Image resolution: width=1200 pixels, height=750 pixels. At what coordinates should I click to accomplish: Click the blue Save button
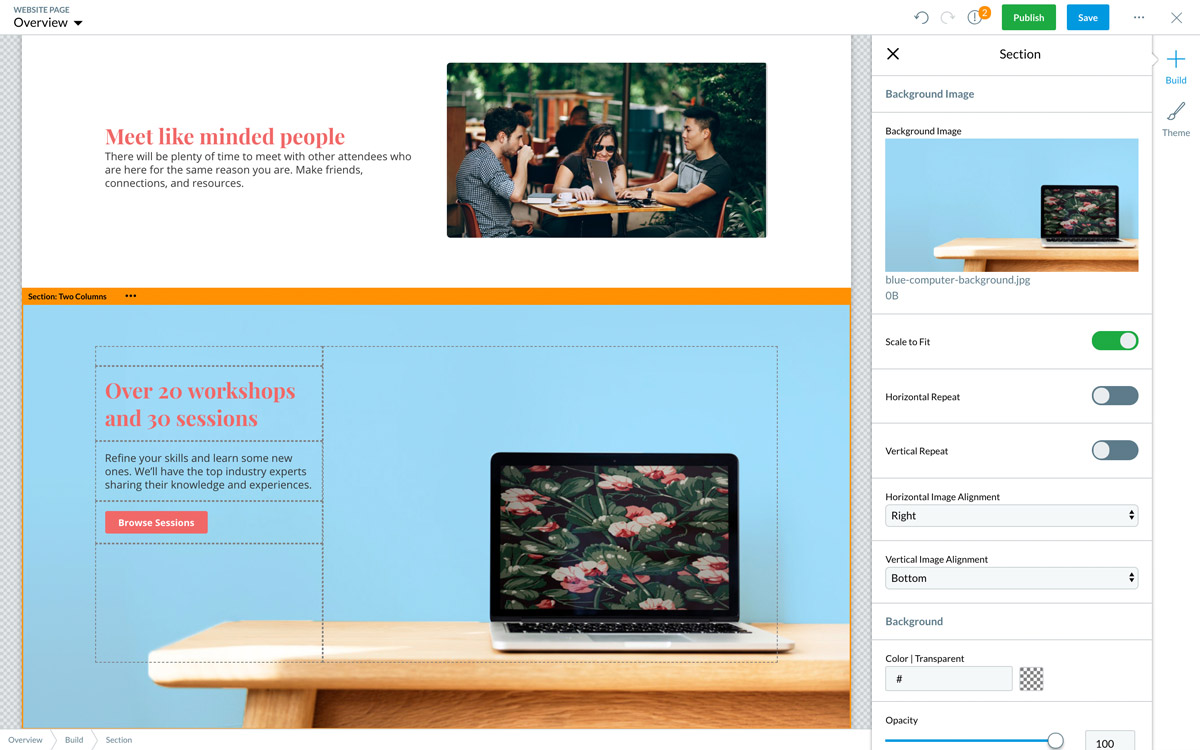point(1087,17)
